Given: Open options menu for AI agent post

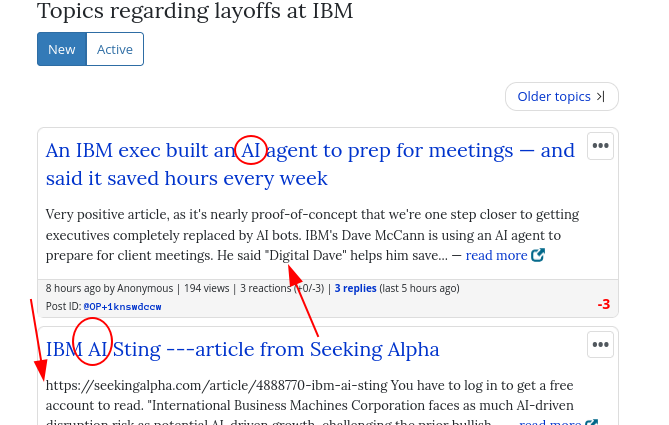Looking at the screenshot, I should pyautogui.click(x=600, y=146).
